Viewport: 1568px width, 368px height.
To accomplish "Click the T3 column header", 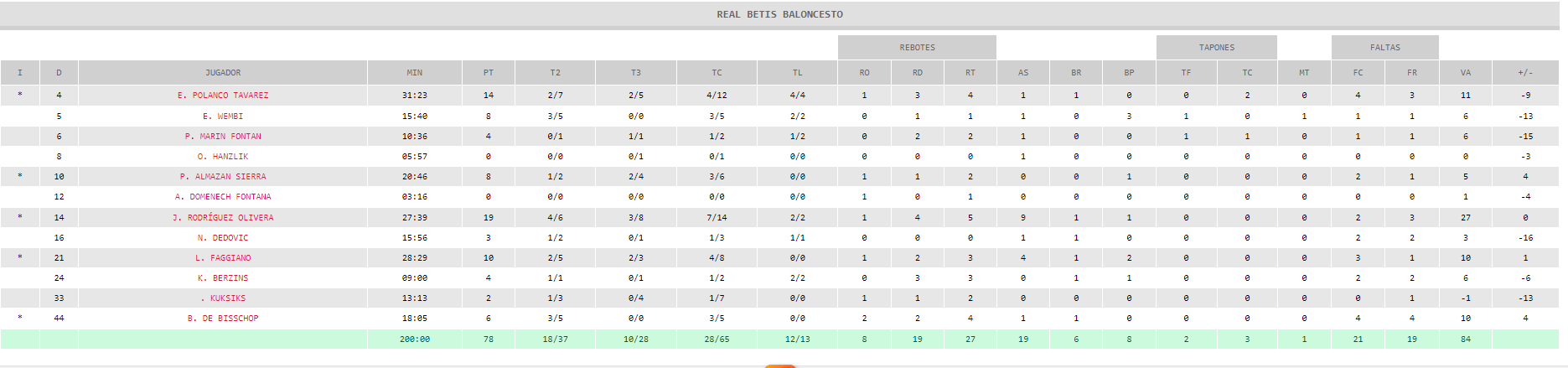I will tap(636, 73).
